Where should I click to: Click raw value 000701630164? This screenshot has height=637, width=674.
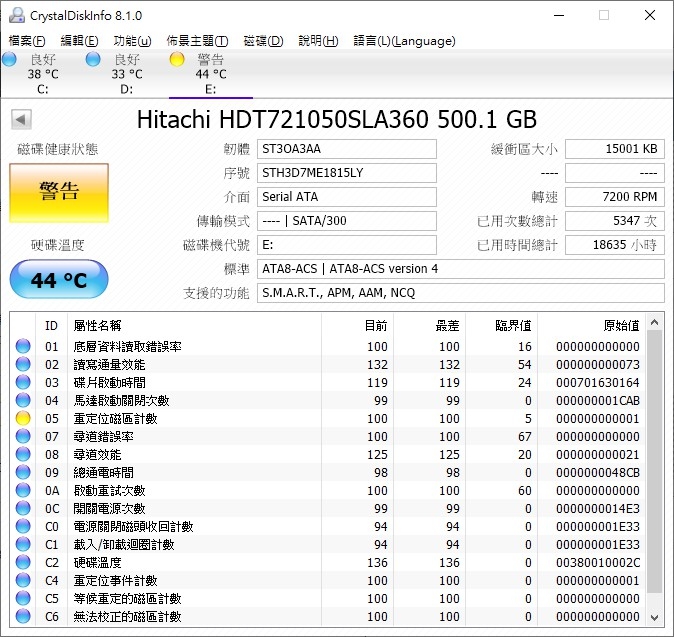(598, 383)
